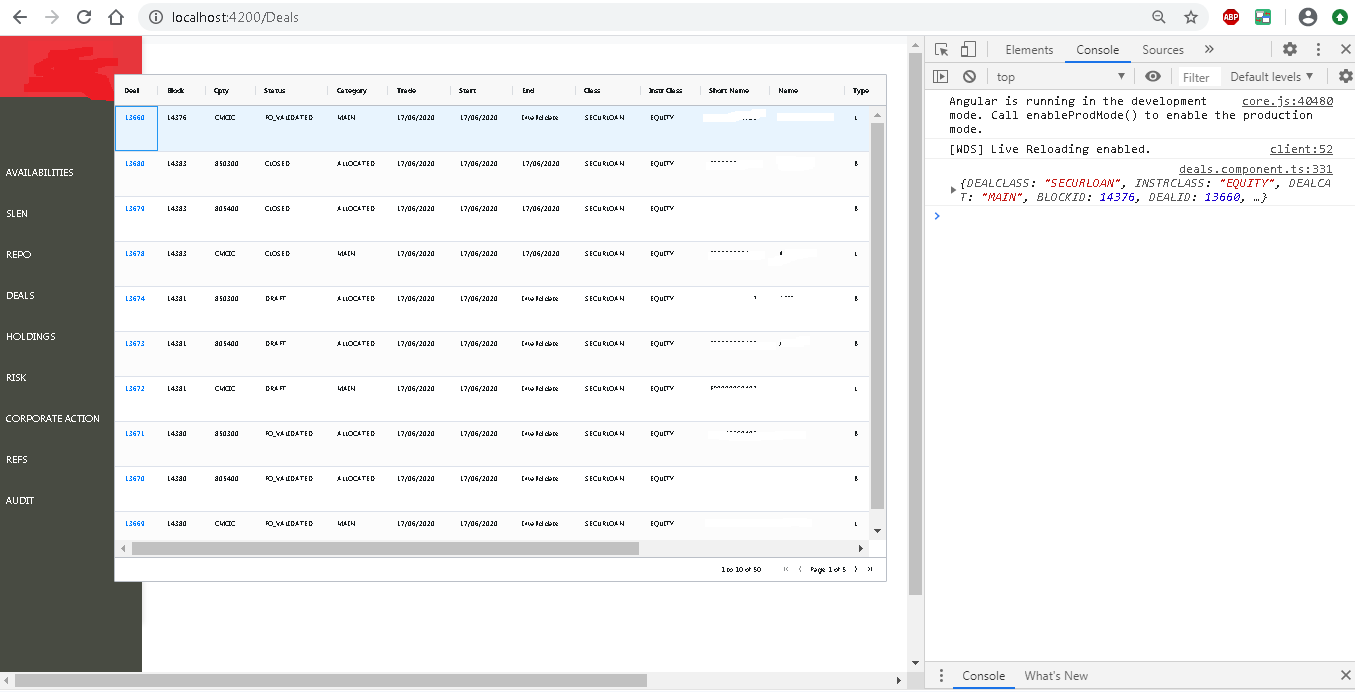Open the DevTools three-dot customize menu
This screenshot has height=692, width=1355.
point(1318,49)
